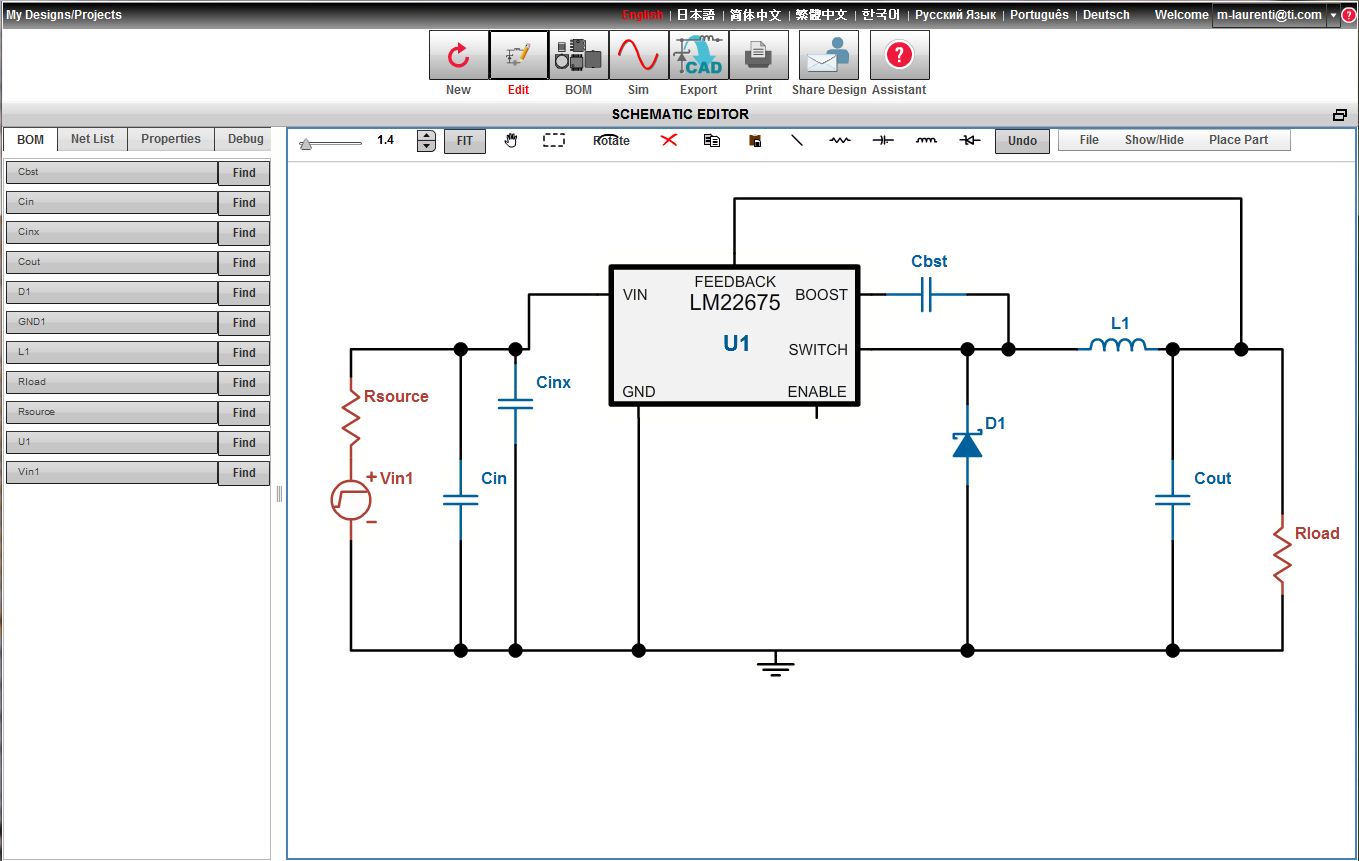
Task: Click the paste tool icon
Action: click(755, 141)
